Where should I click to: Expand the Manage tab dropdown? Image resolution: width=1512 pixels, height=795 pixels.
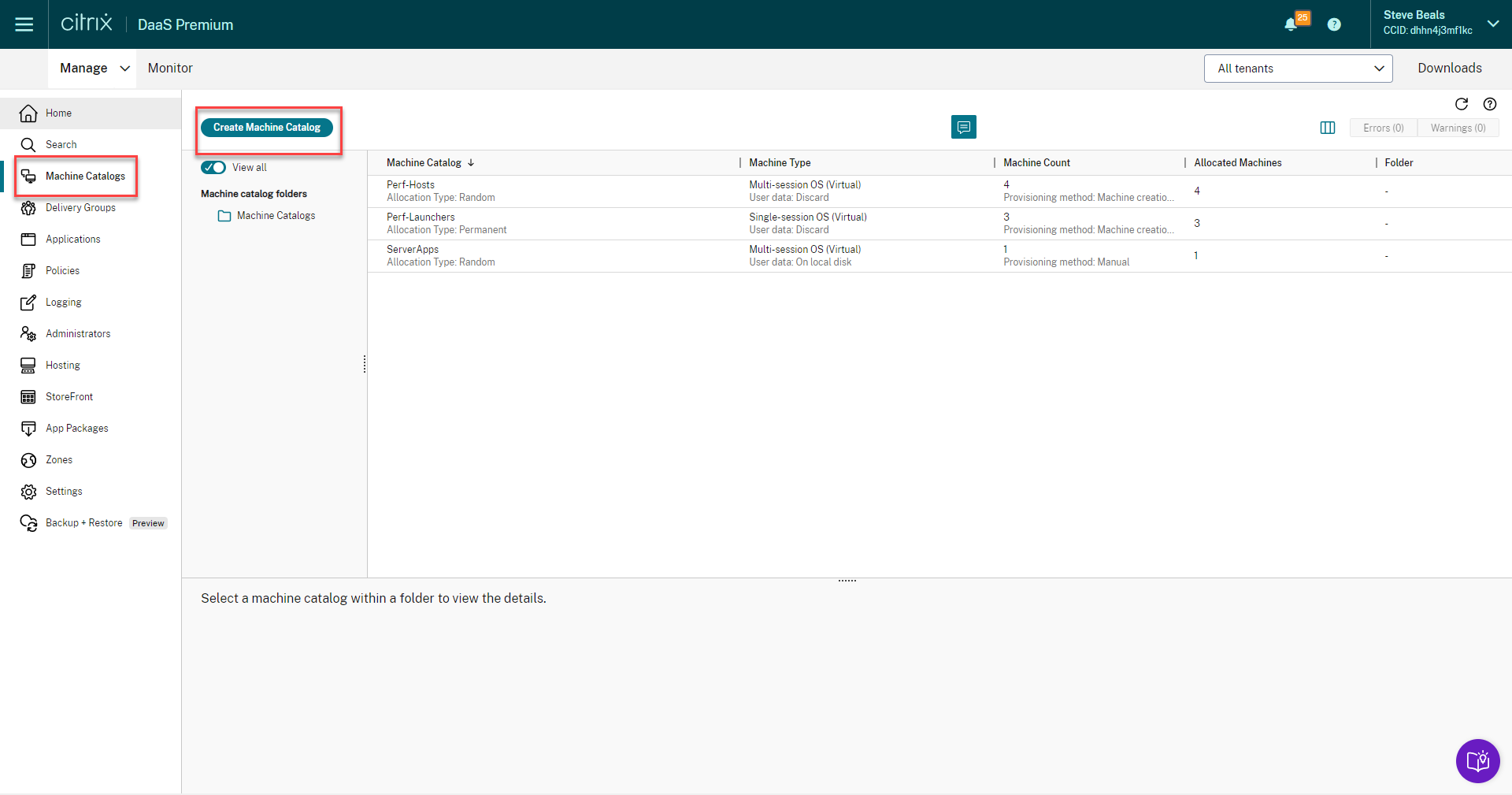[124, 69]
